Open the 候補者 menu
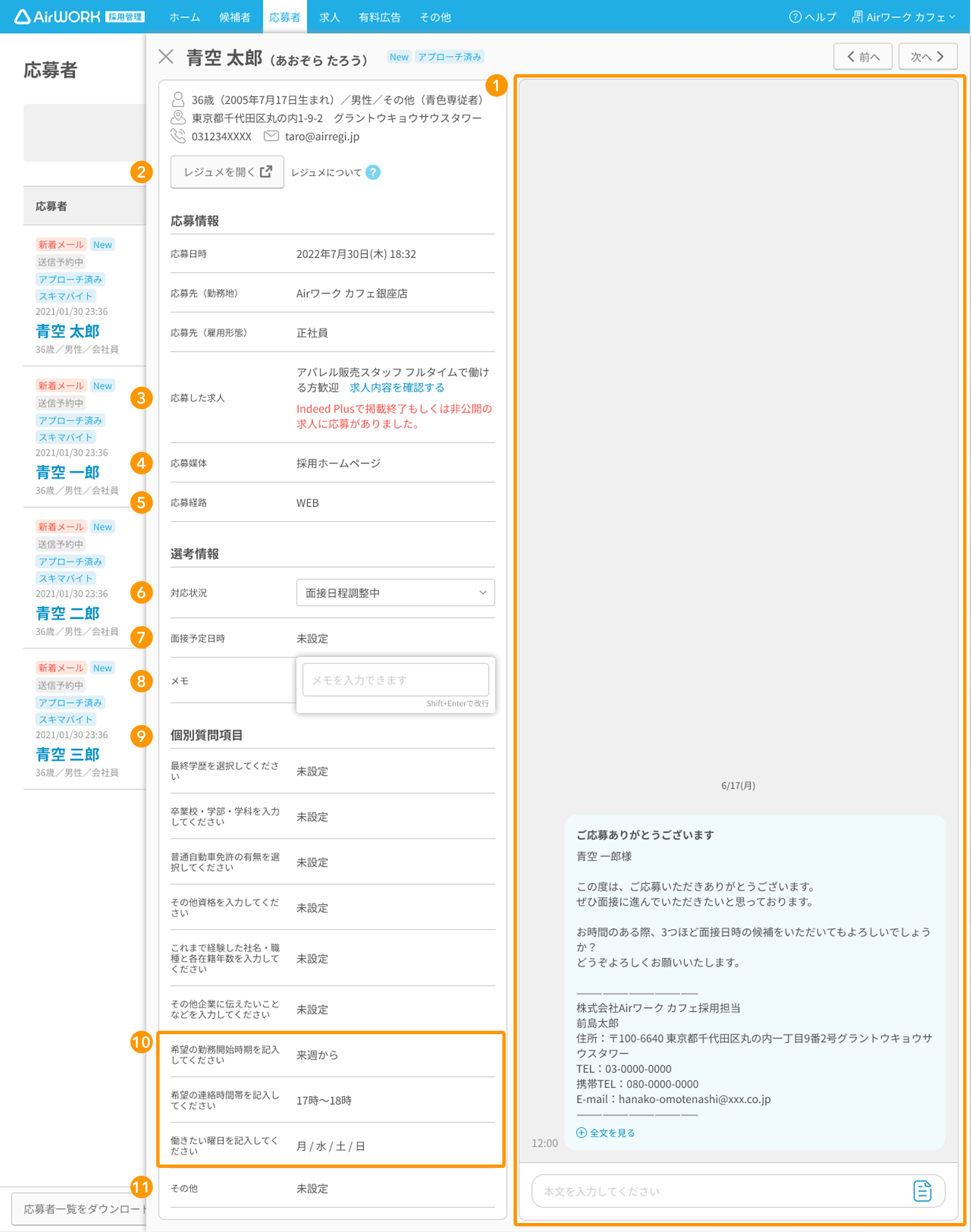The width and height of the screenshot is (971, 1232). (235, 17)
